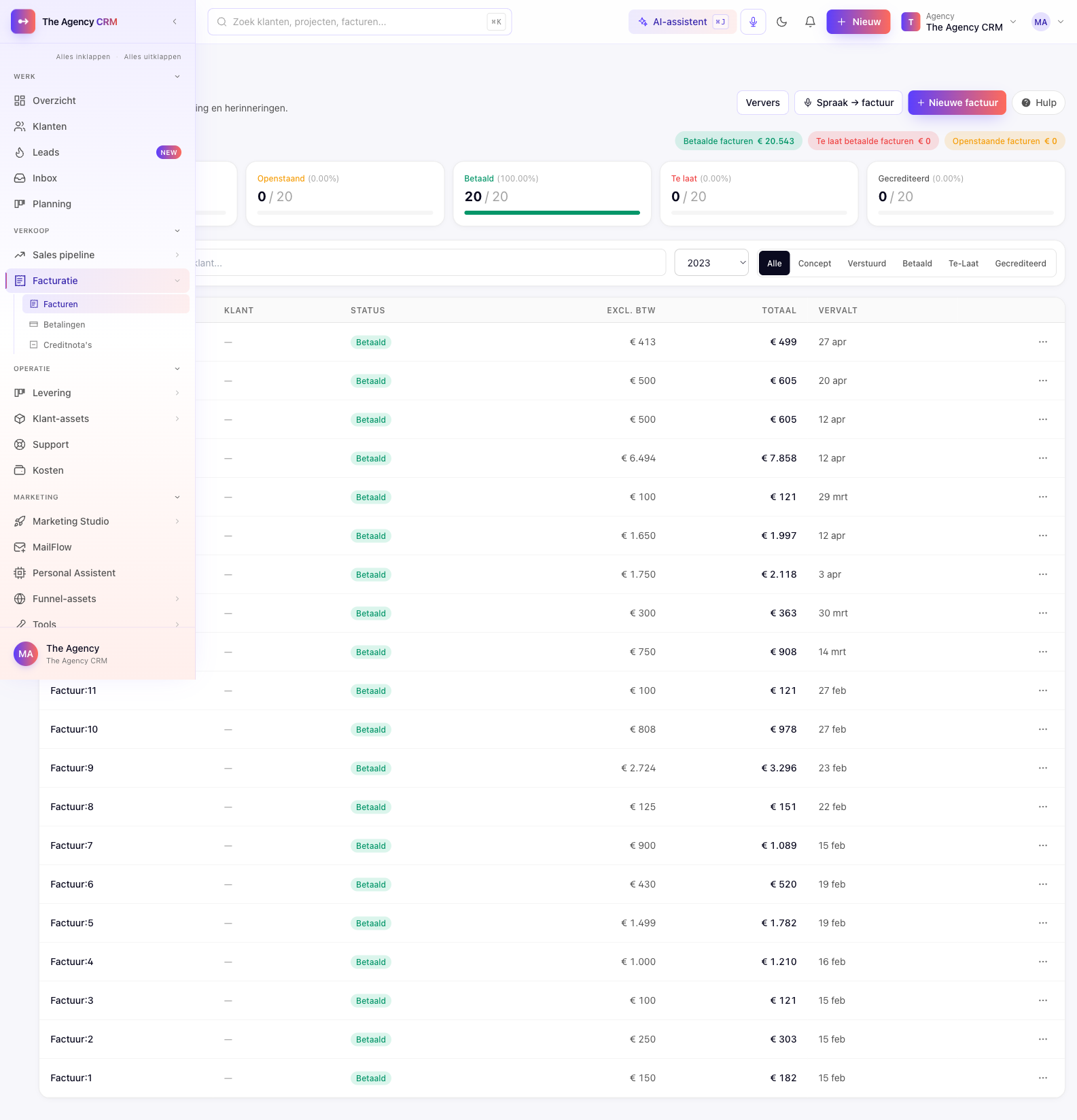
Task: Filter invoices by Concept
Action: click(x=815, y=264)
